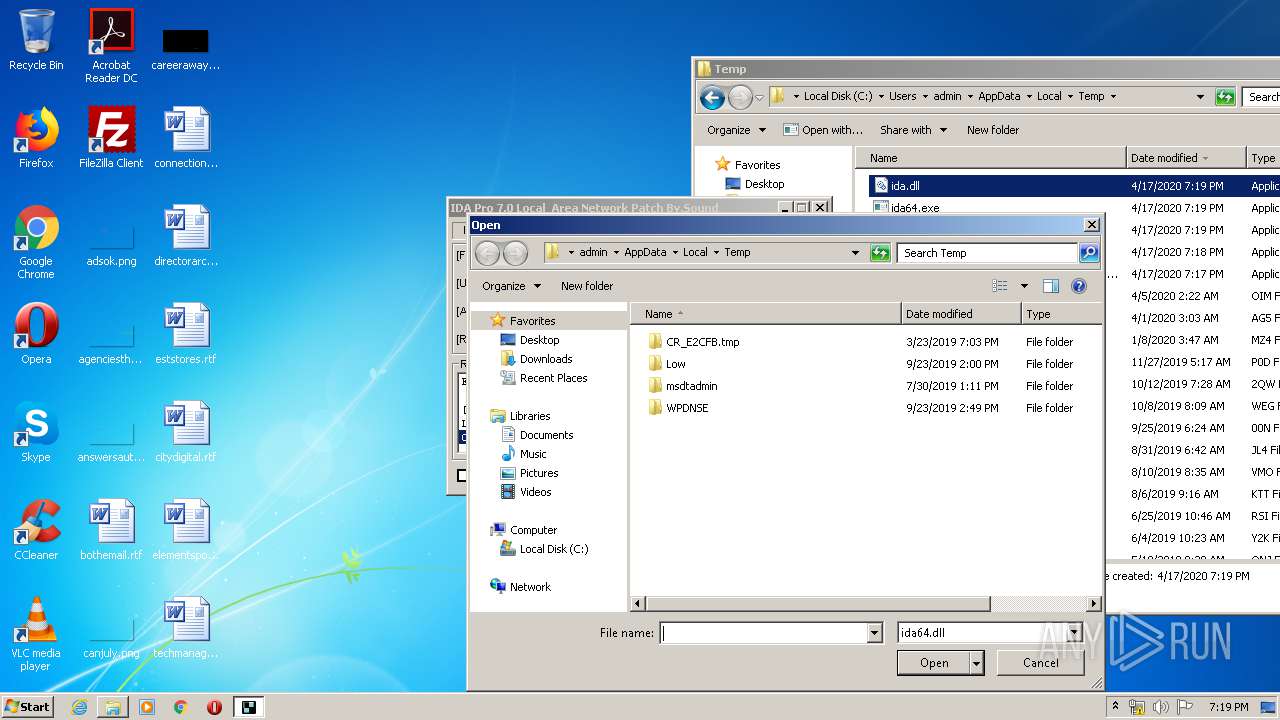Viewport: 1280px width, 720px height.
Task: Open the citydigital.rtf desktop document
Action: point(186,432)
